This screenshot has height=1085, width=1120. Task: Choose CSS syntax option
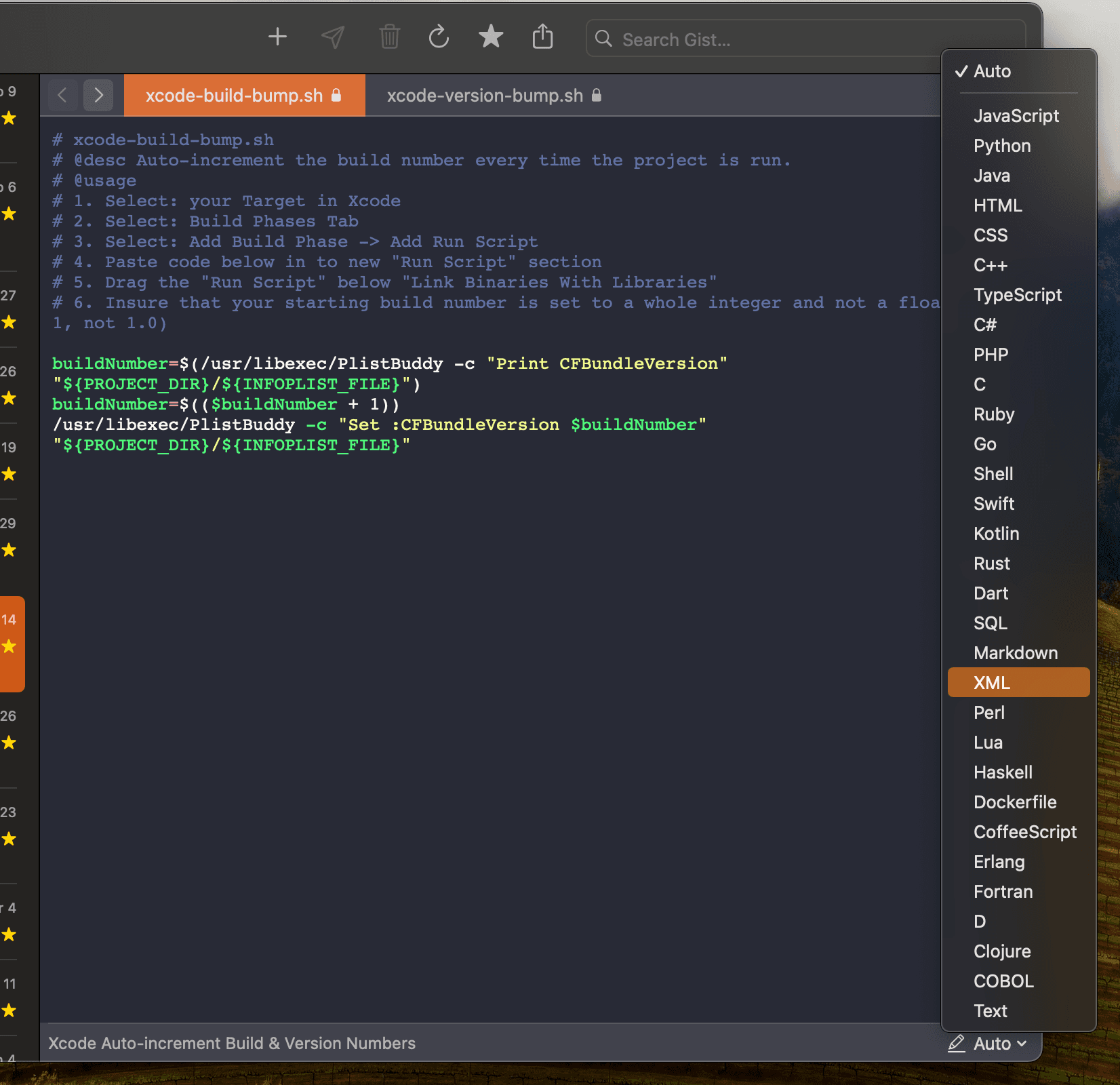[x=1018, y=235]
